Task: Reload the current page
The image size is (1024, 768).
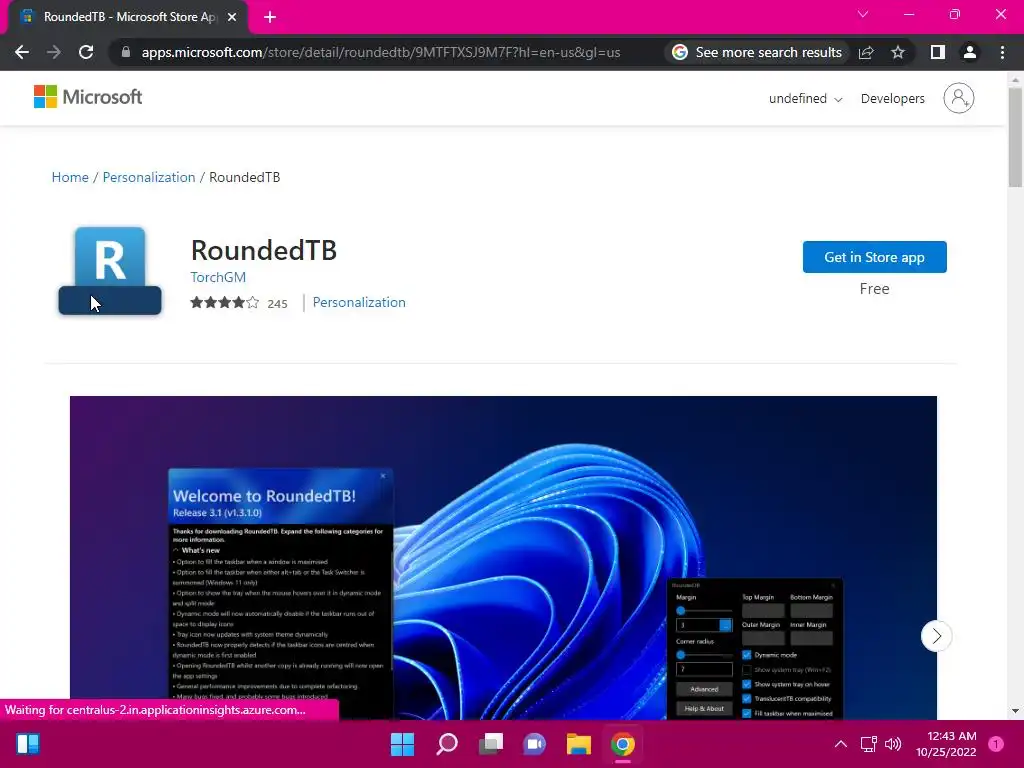Action: click(x=86, y=52)
